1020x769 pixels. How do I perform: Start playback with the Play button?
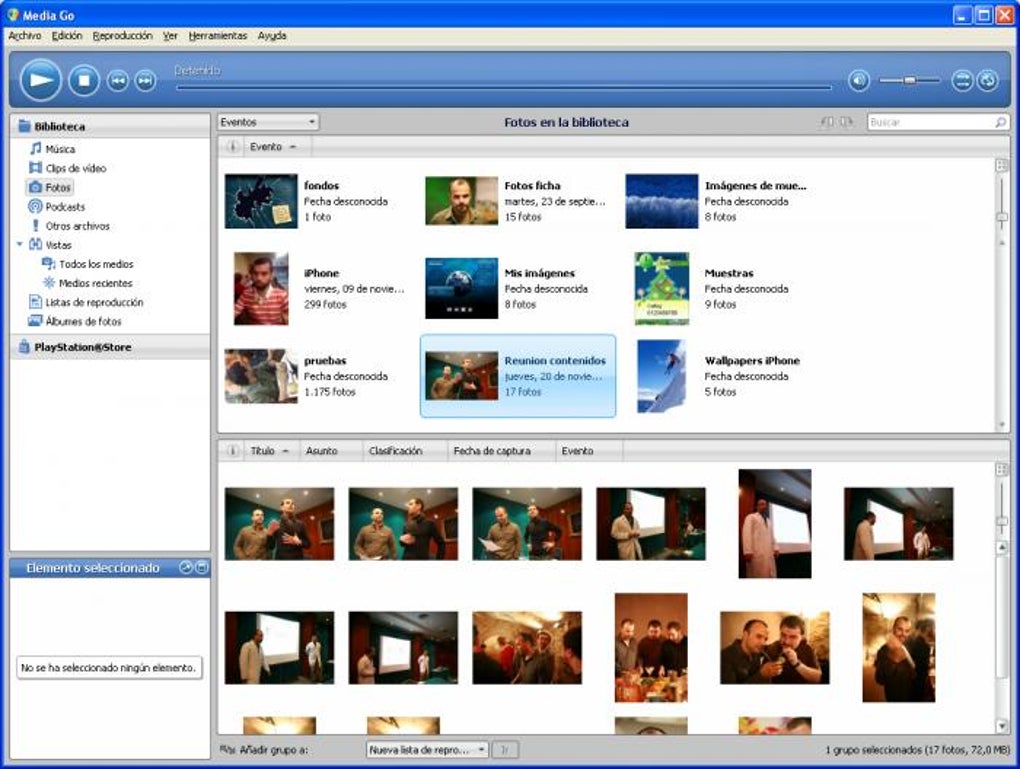pos(40,80)
